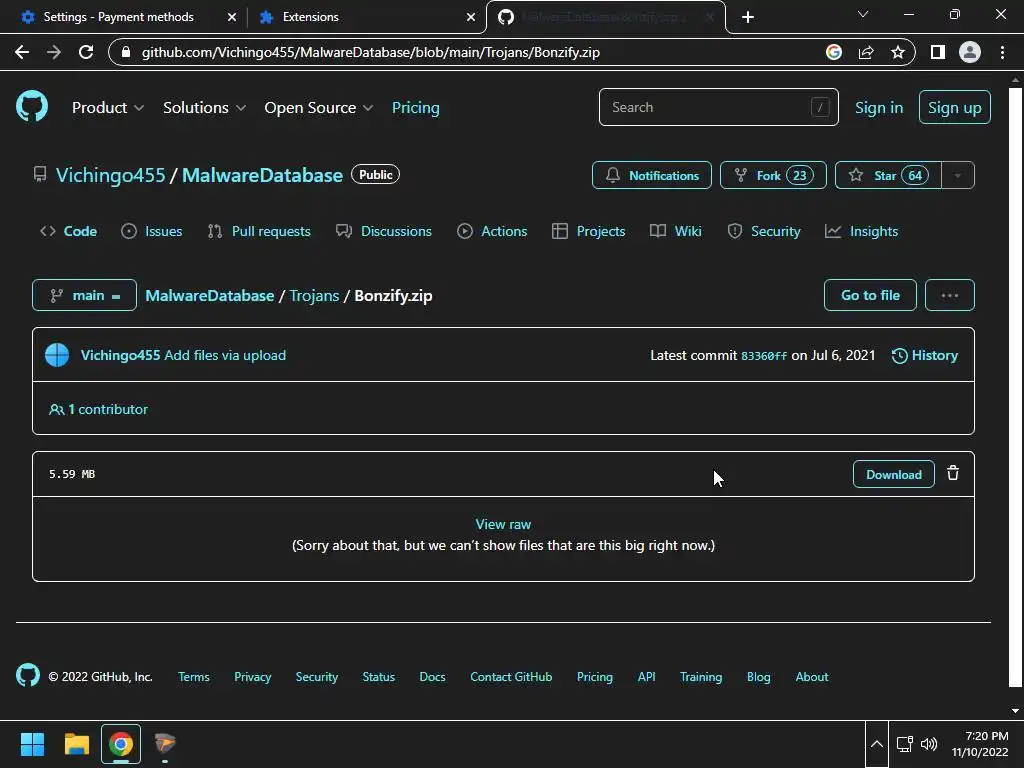This screenshot has width=1024, height=768.
Task: Expand the Solutions menu
Action: [x=204, y=108]
